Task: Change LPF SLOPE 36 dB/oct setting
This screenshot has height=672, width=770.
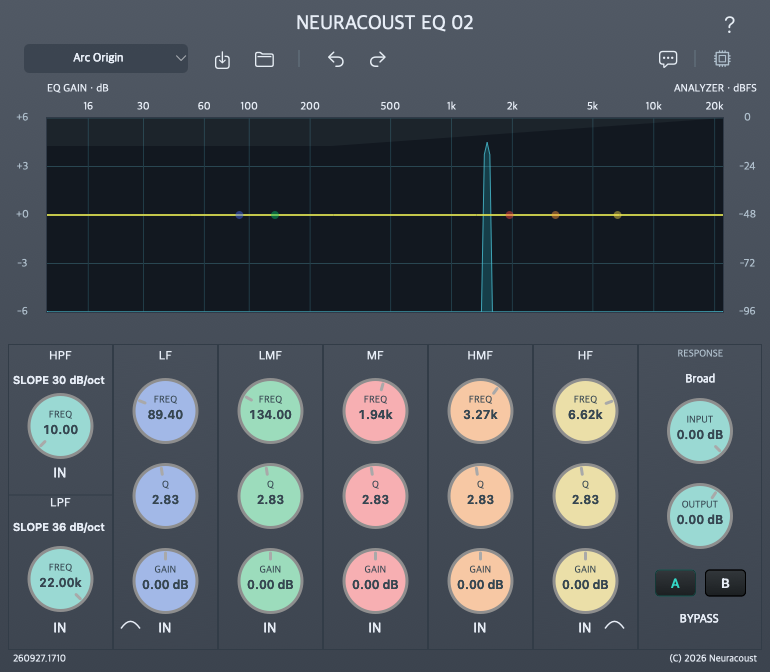Action: [59, 527]
